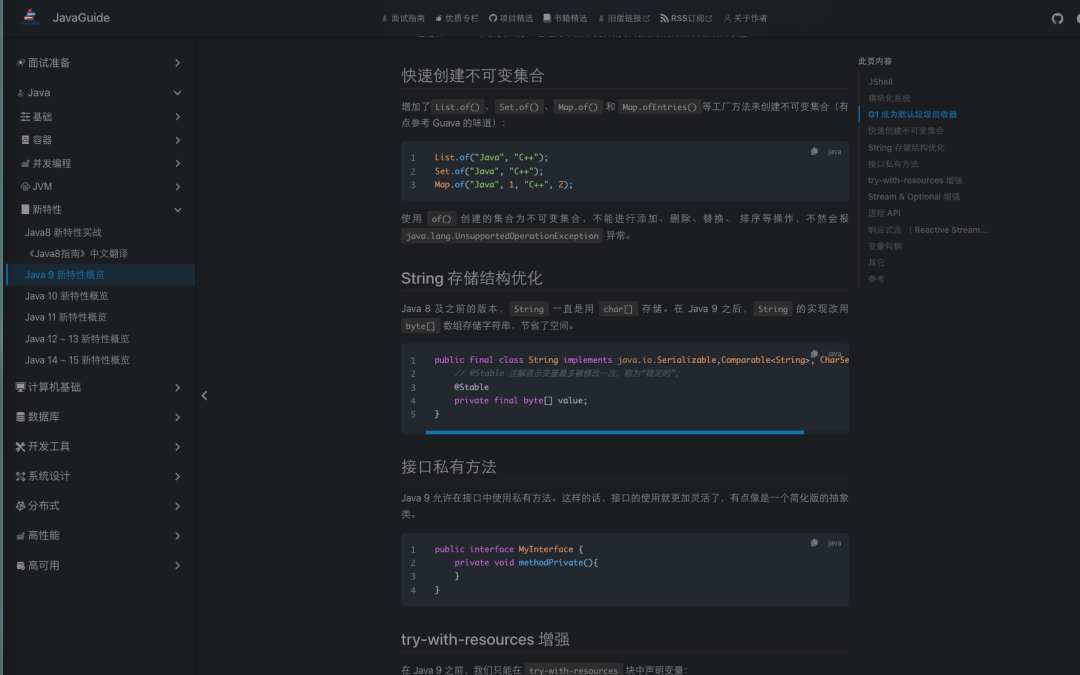The height and width of the screenshot is (675, 1080).
Task: Click the Map.ofEntries() inline code
Action: [x=659, y=107]
